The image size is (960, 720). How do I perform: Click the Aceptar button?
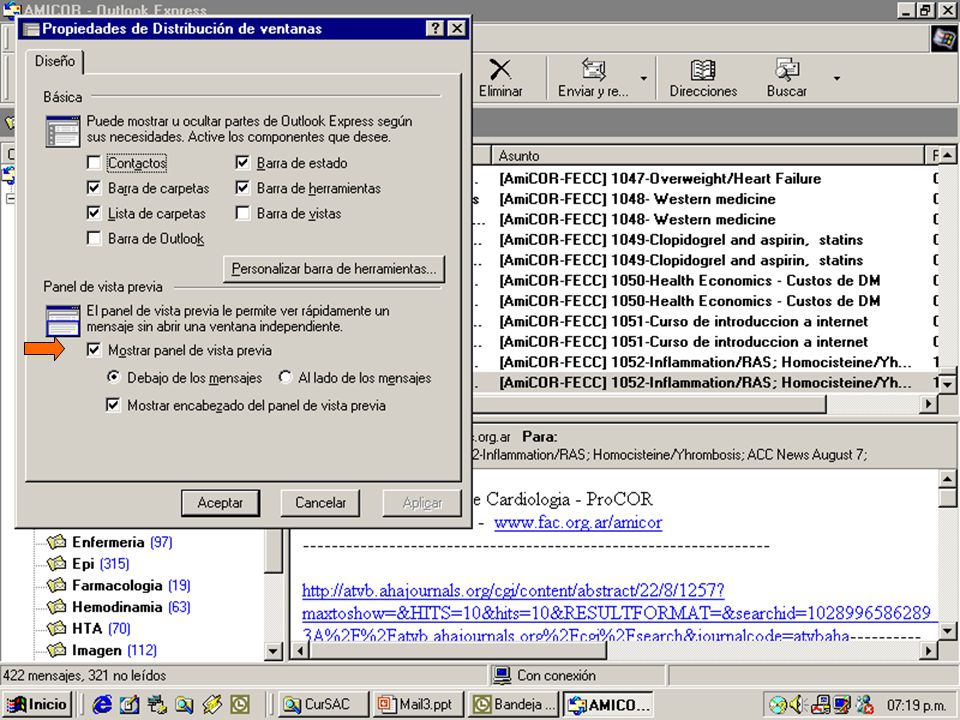pos(220,503)
